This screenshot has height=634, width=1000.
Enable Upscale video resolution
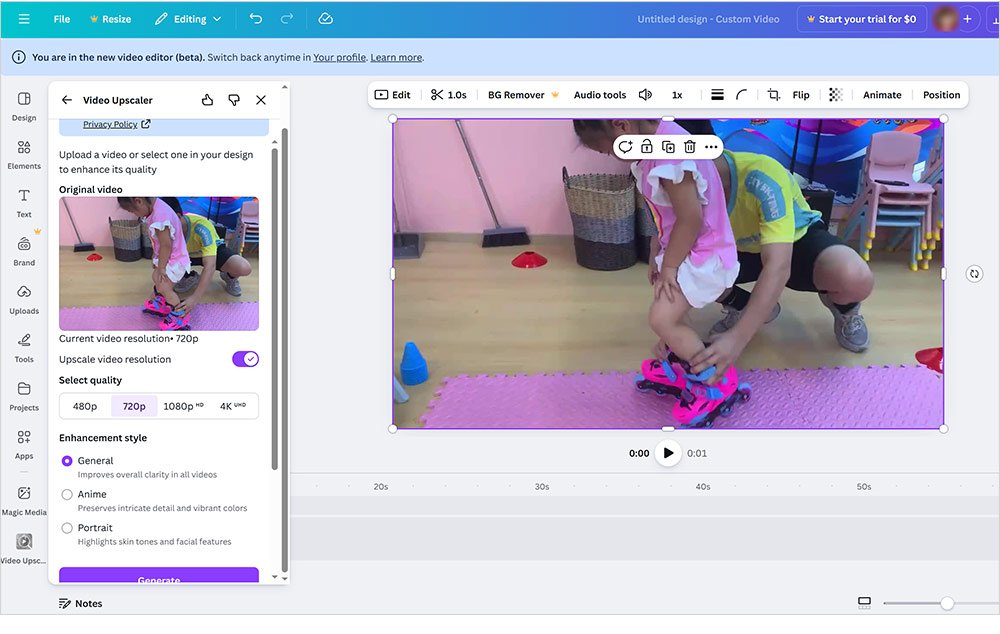click(x=245, y=358)
